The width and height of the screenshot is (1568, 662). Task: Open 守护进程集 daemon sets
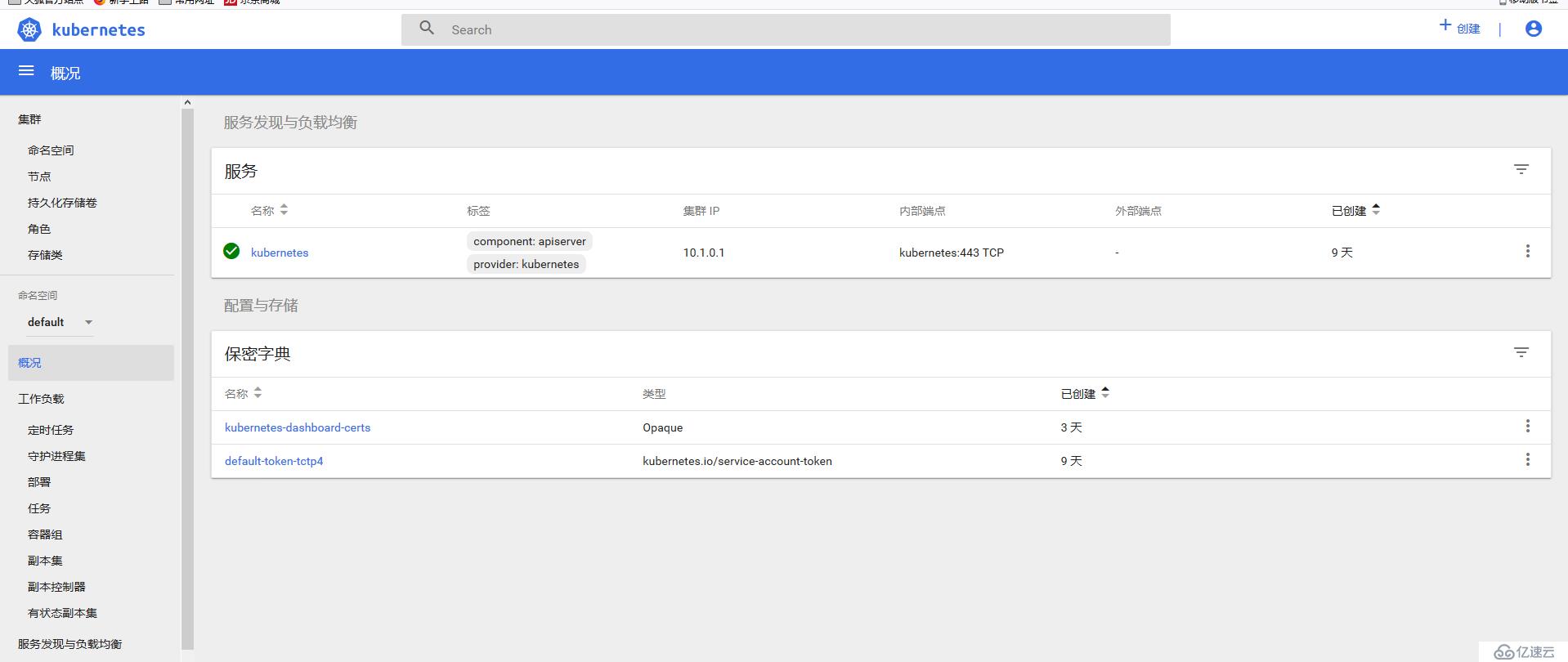click(56, 456)
